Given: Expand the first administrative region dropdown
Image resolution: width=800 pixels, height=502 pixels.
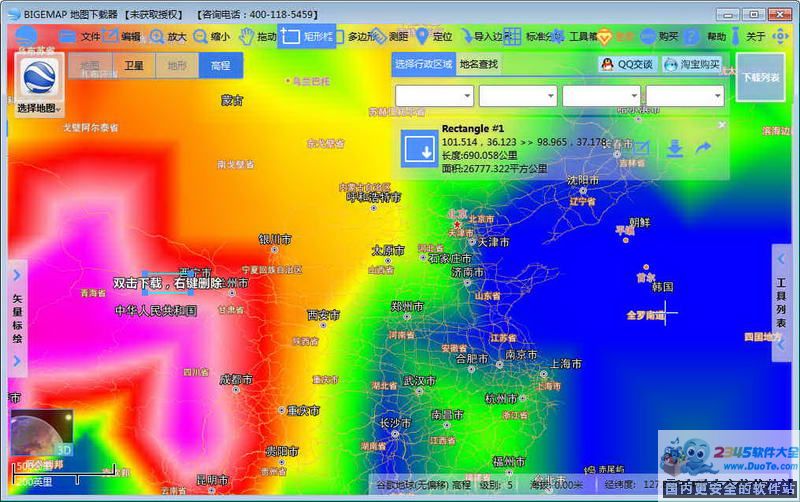Looking at the screenshot, I should (x=434, y=96).
